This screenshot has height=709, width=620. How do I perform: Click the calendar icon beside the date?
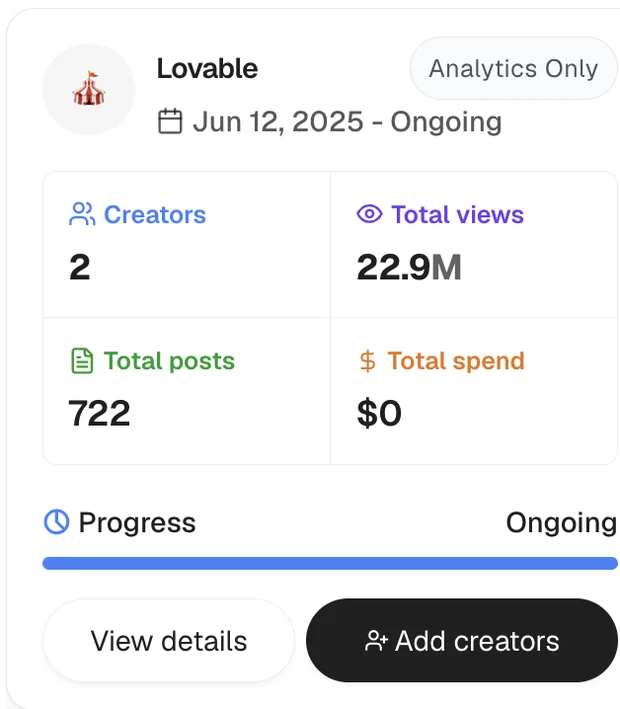[170, 121]
